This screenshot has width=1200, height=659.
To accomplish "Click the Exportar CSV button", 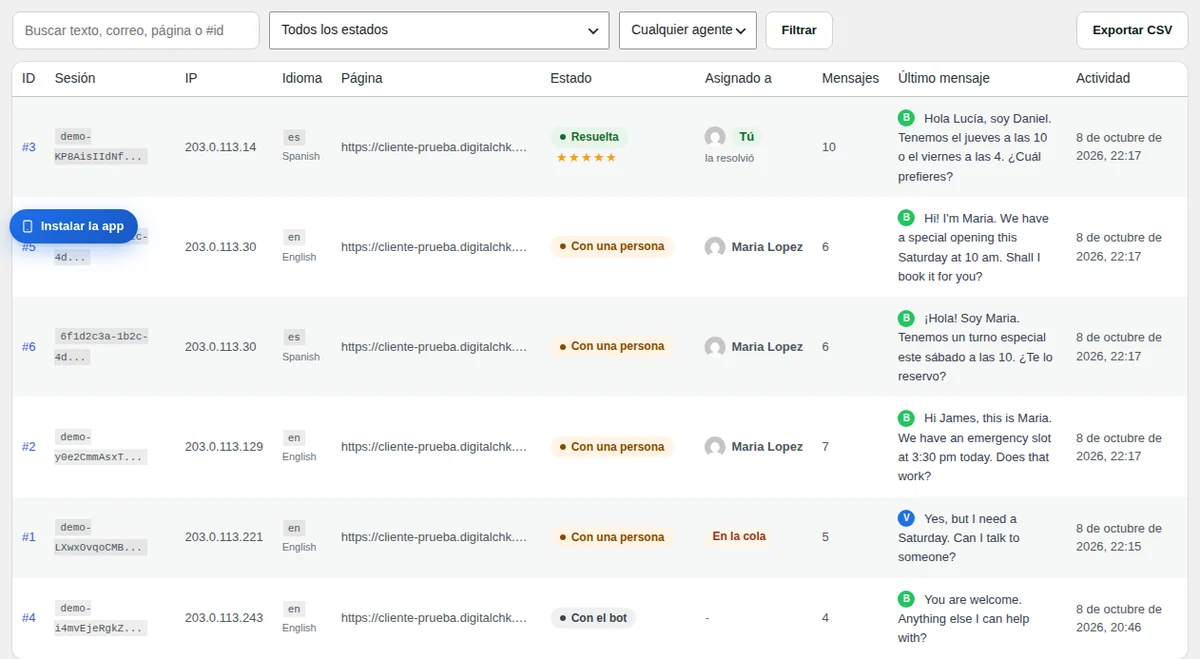I will coord(1132,30).
